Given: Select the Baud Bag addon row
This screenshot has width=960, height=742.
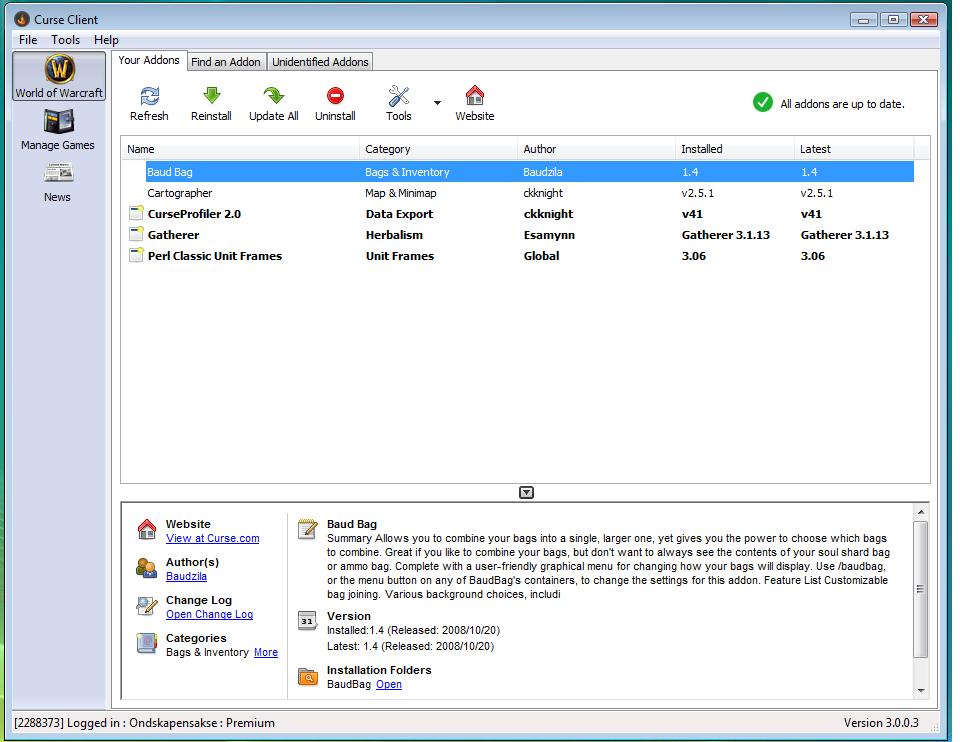Looking at the screenshot, I should click(x=530, y=172).
